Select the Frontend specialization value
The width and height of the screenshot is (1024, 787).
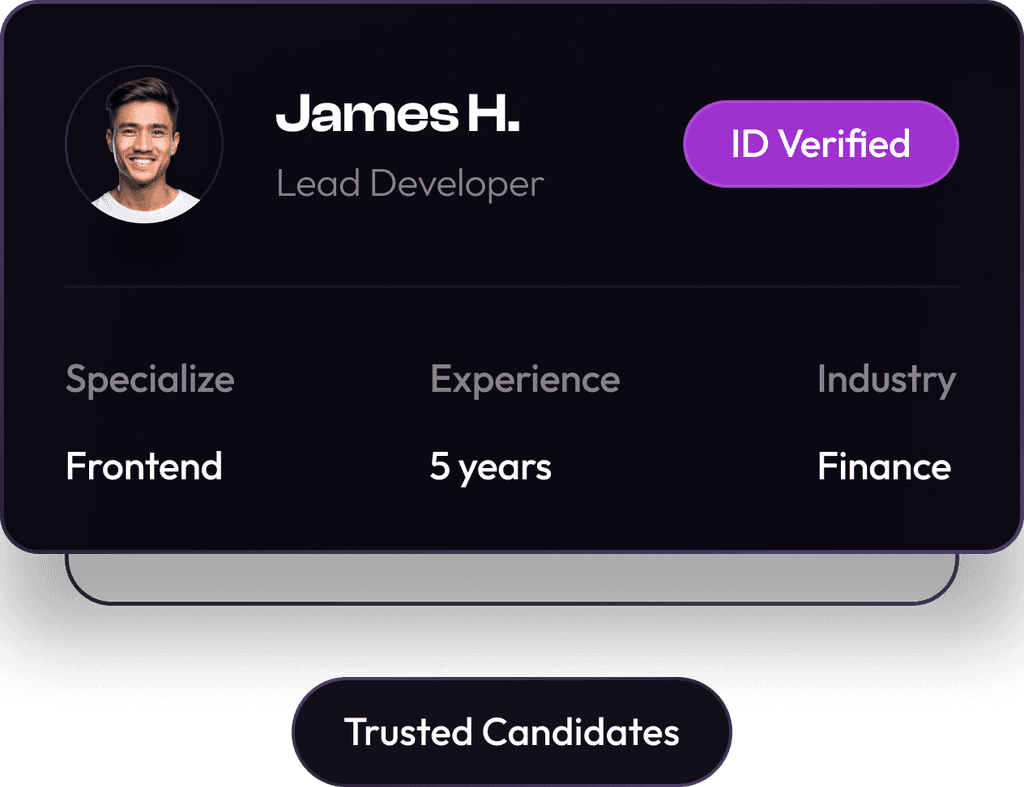144,467
